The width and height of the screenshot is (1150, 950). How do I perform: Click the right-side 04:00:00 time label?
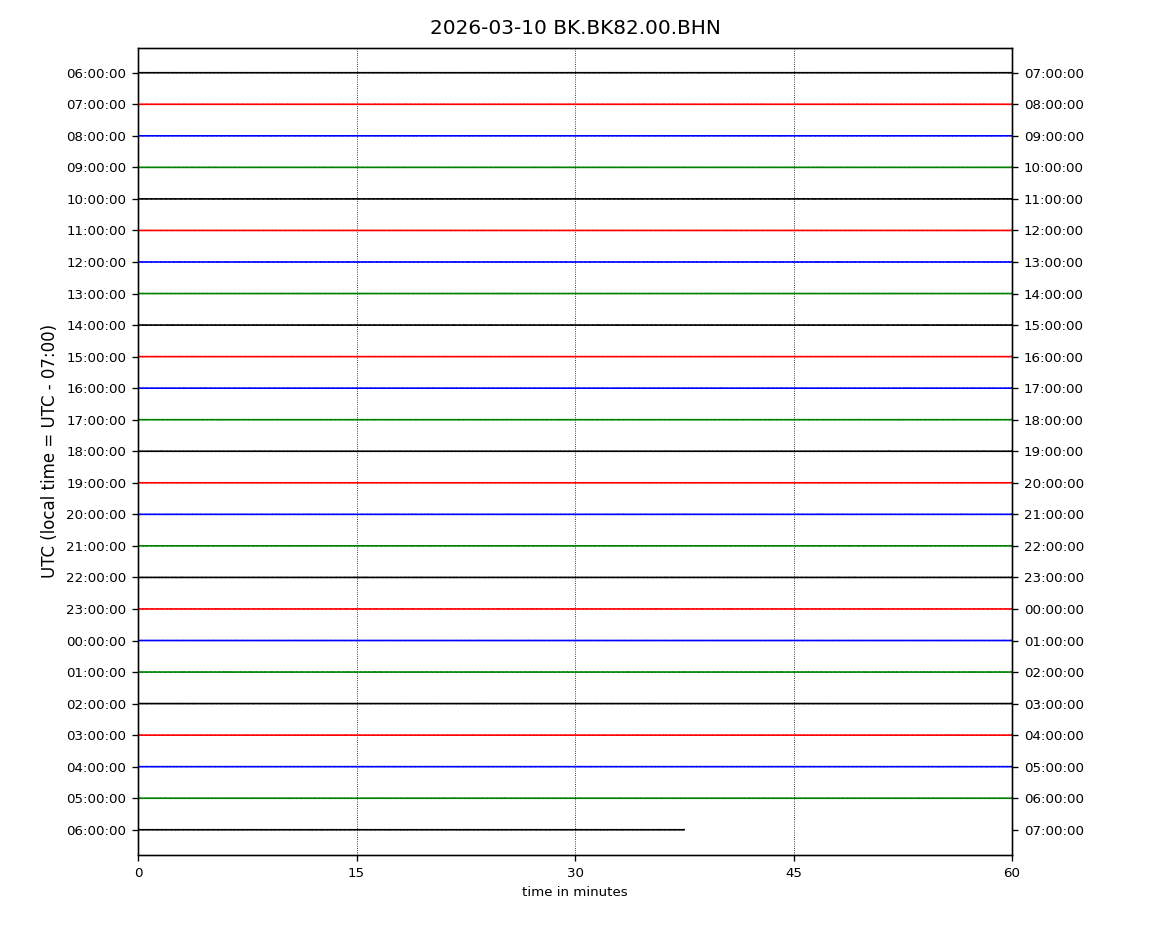1053,736
